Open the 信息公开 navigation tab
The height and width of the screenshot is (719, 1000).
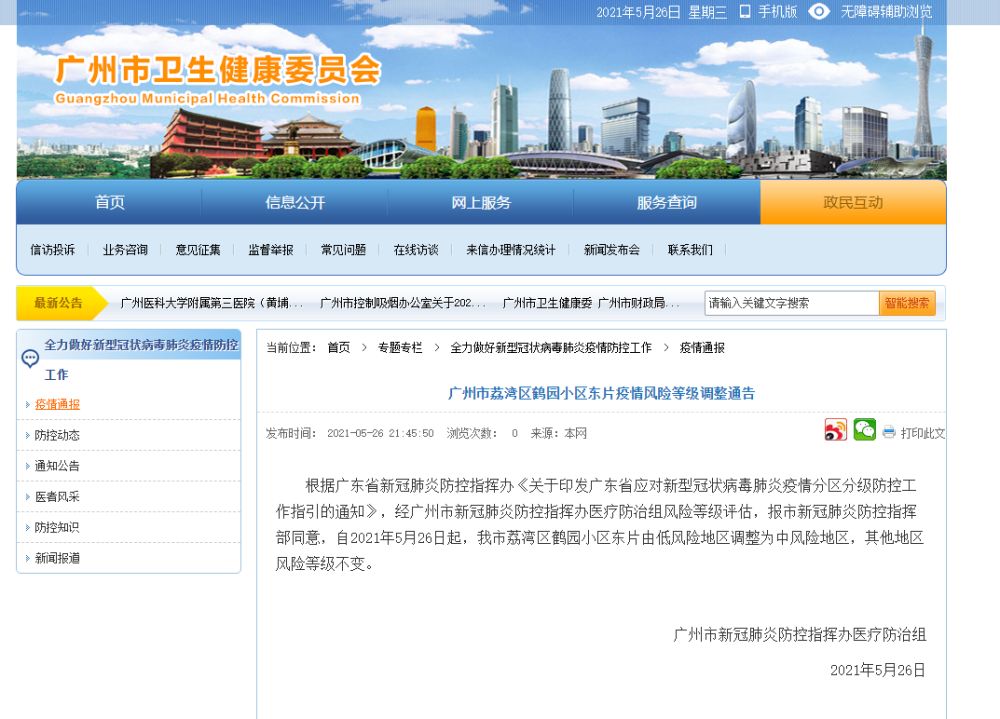coord(295,202)
